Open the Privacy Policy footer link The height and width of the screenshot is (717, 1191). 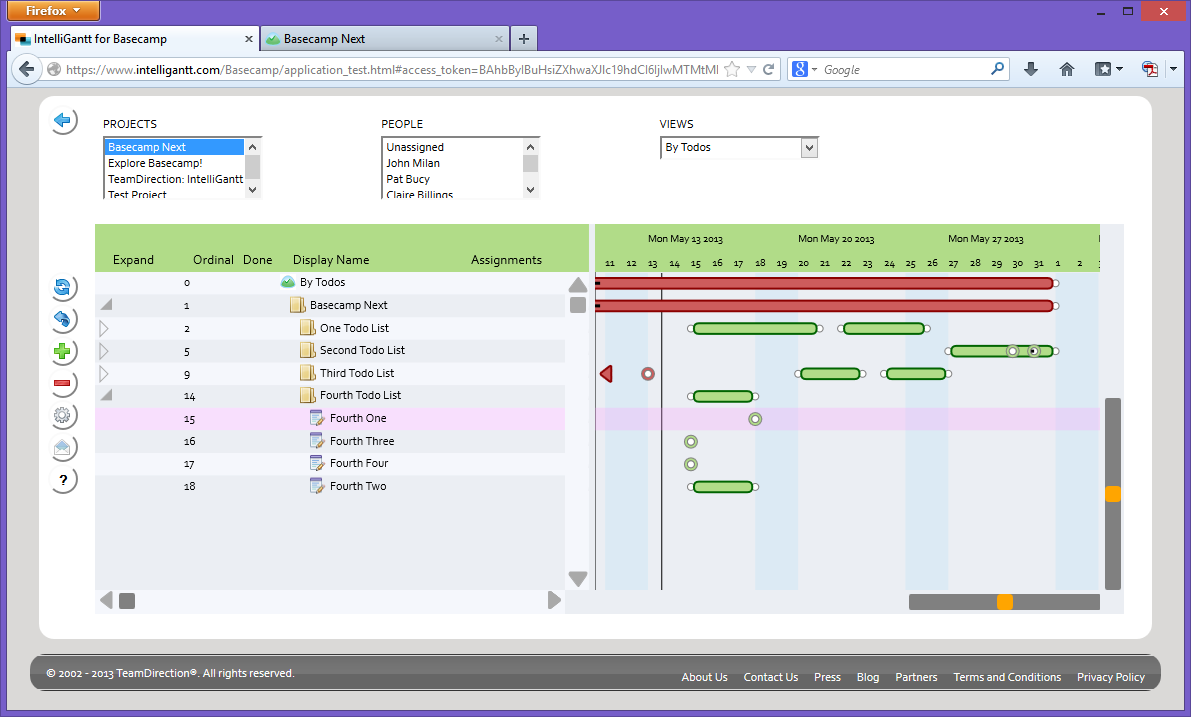pos(1110,677)
